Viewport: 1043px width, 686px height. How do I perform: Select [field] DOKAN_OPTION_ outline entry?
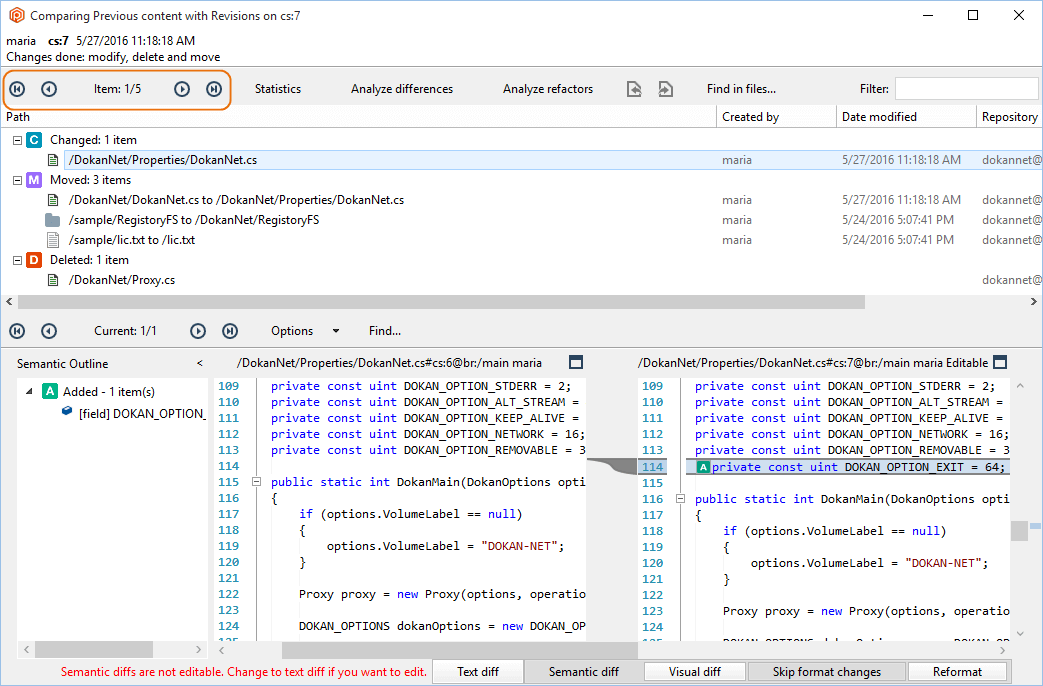[142, 413]
